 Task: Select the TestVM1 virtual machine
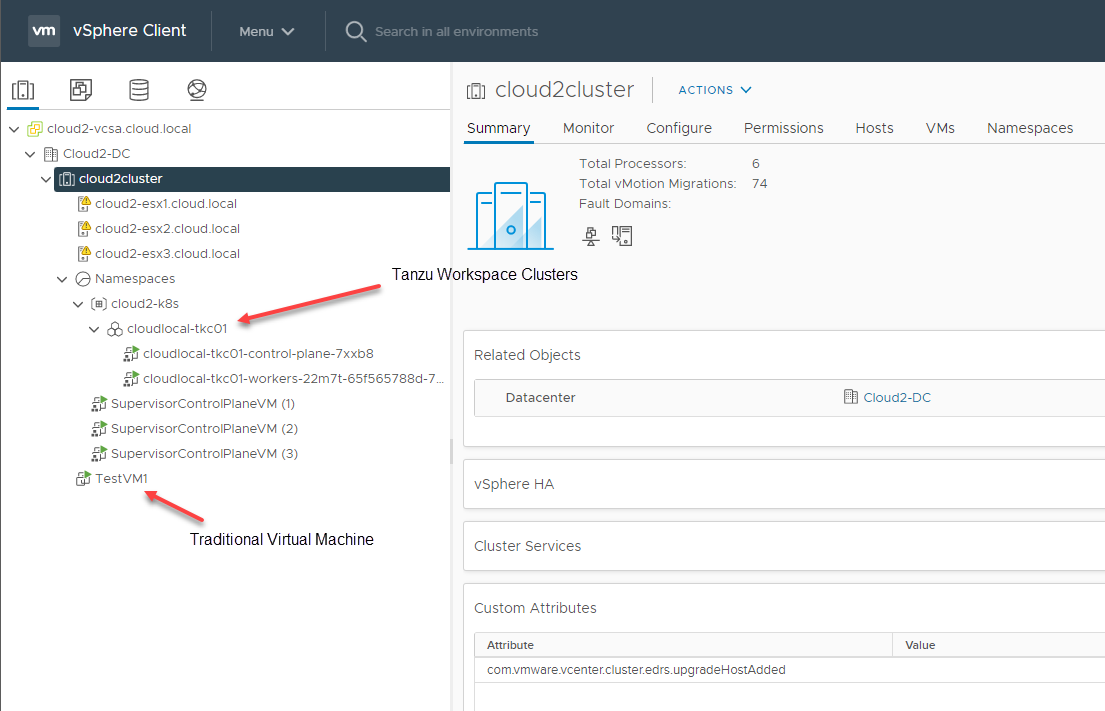[x=121, y=478]
